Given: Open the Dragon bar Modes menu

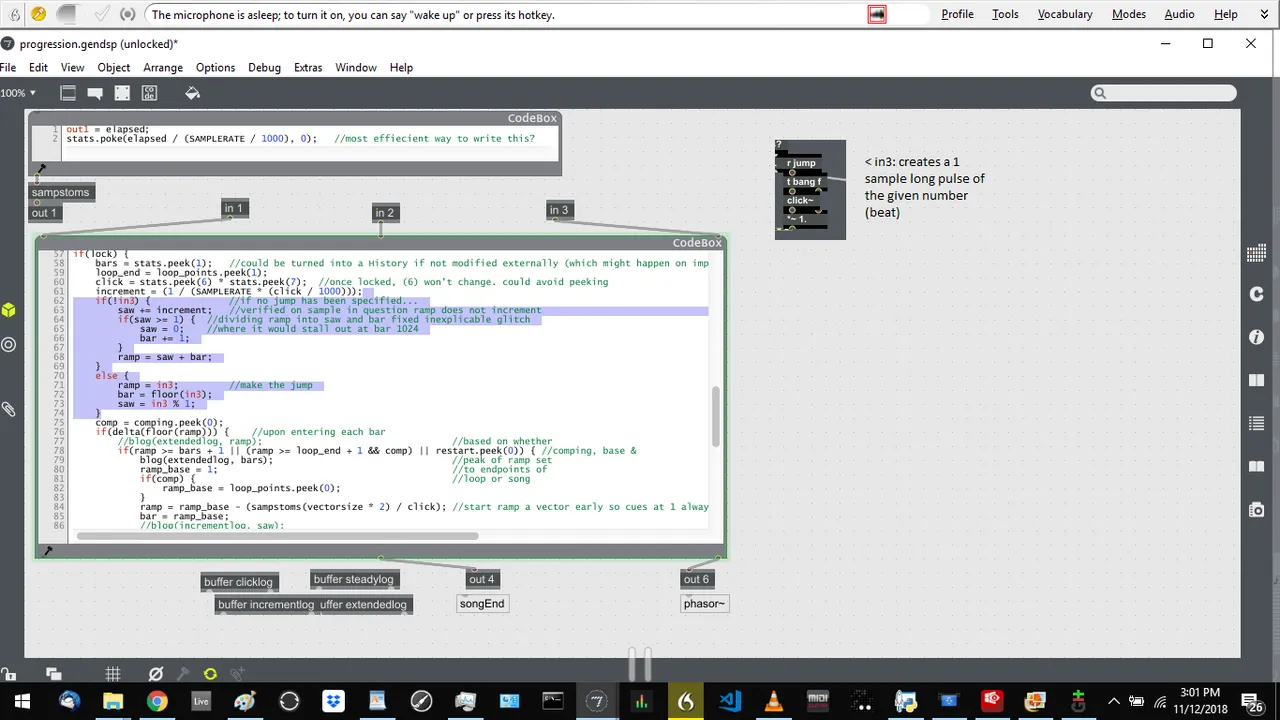Looking at the screenshot, I should coord(1129,14).
